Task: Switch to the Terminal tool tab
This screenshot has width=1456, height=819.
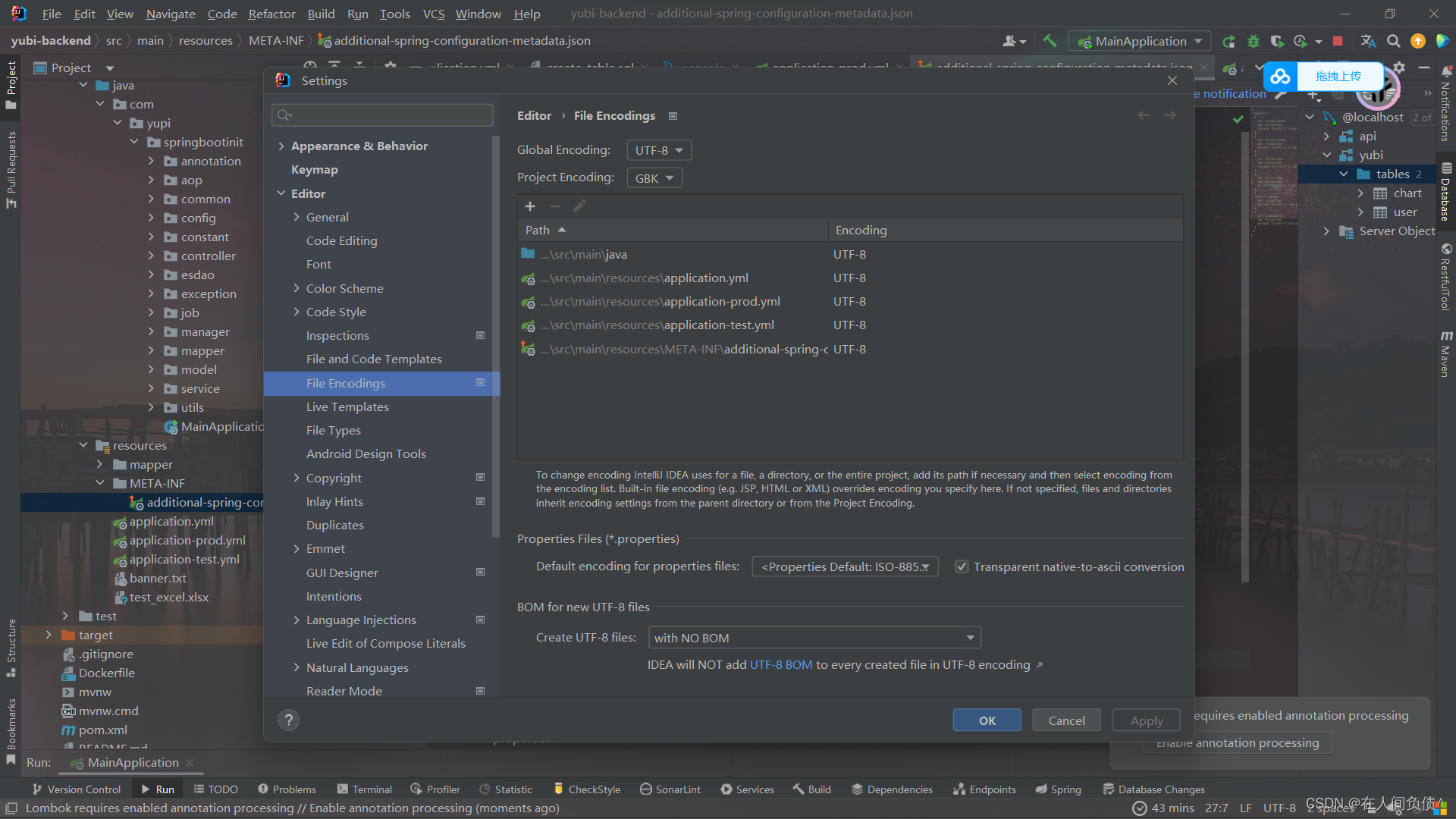Action: (x=365, y=789)
